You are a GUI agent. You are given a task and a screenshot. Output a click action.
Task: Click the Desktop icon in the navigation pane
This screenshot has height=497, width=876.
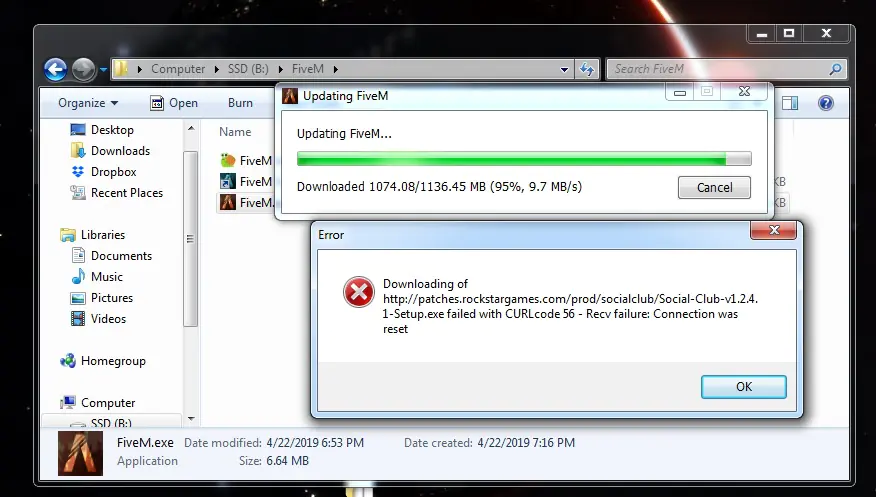[x=78, y=130]
